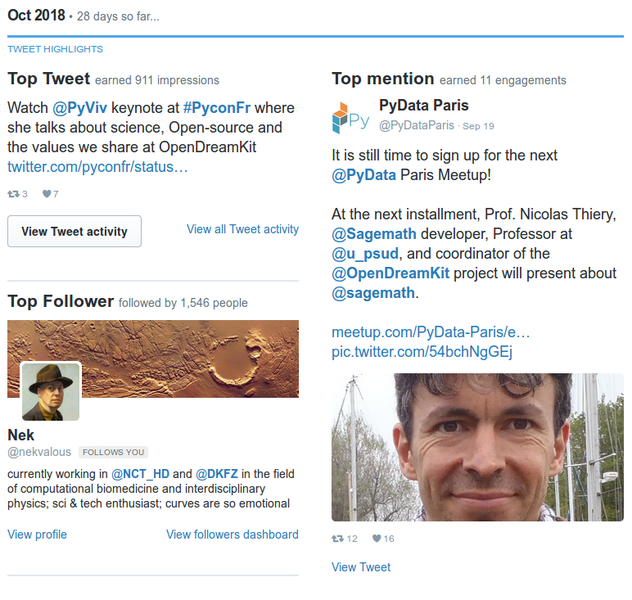View the portrait photo attached to the mention
Image resolution: width=632 pixels, height=600 pixels.
478,447
